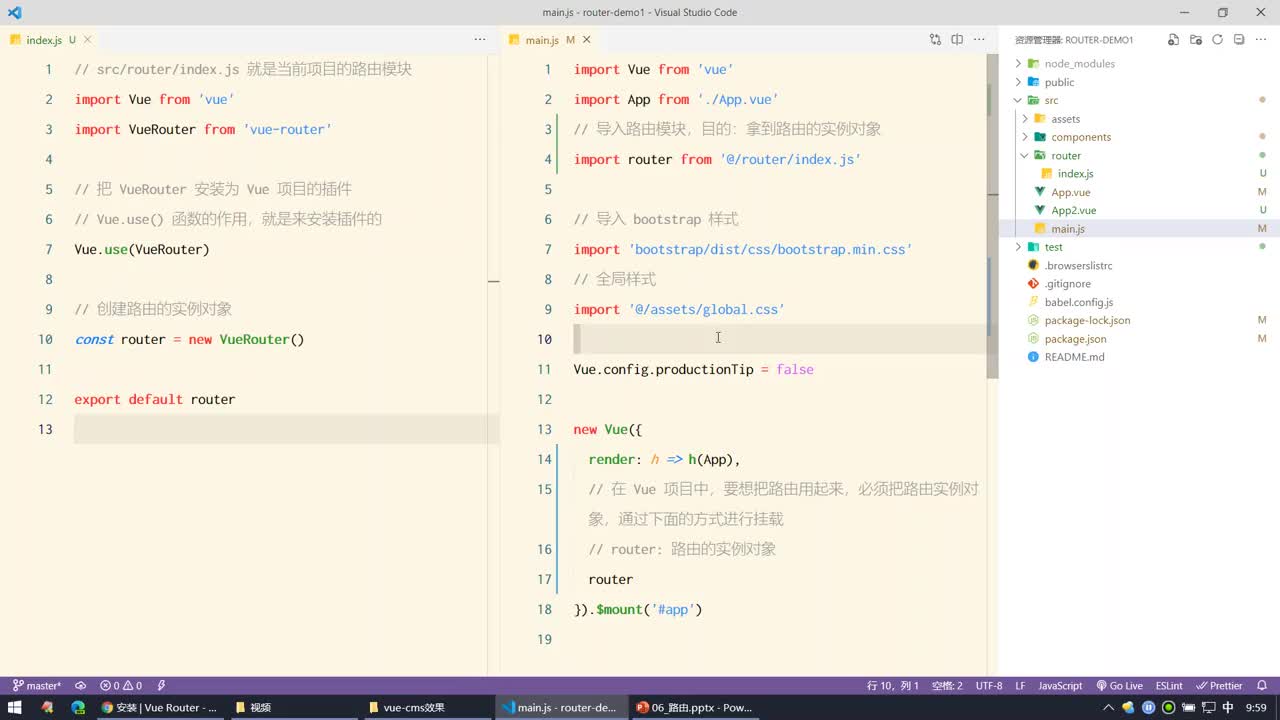The width and height of the screenshot is (1280, 720).
Task: Close the index.js tab
Action: pyautogui.click(x=88, y=40)
